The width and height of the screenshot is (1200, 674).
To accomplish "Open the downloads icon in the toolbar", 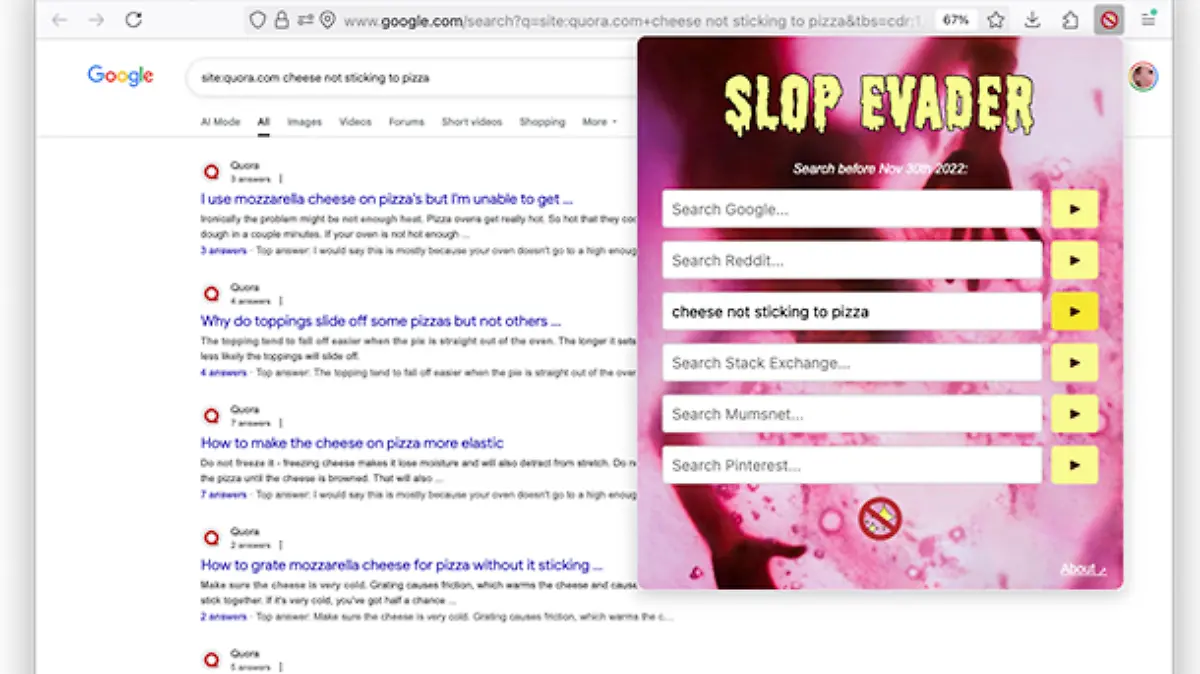I will click(1033, 19).
